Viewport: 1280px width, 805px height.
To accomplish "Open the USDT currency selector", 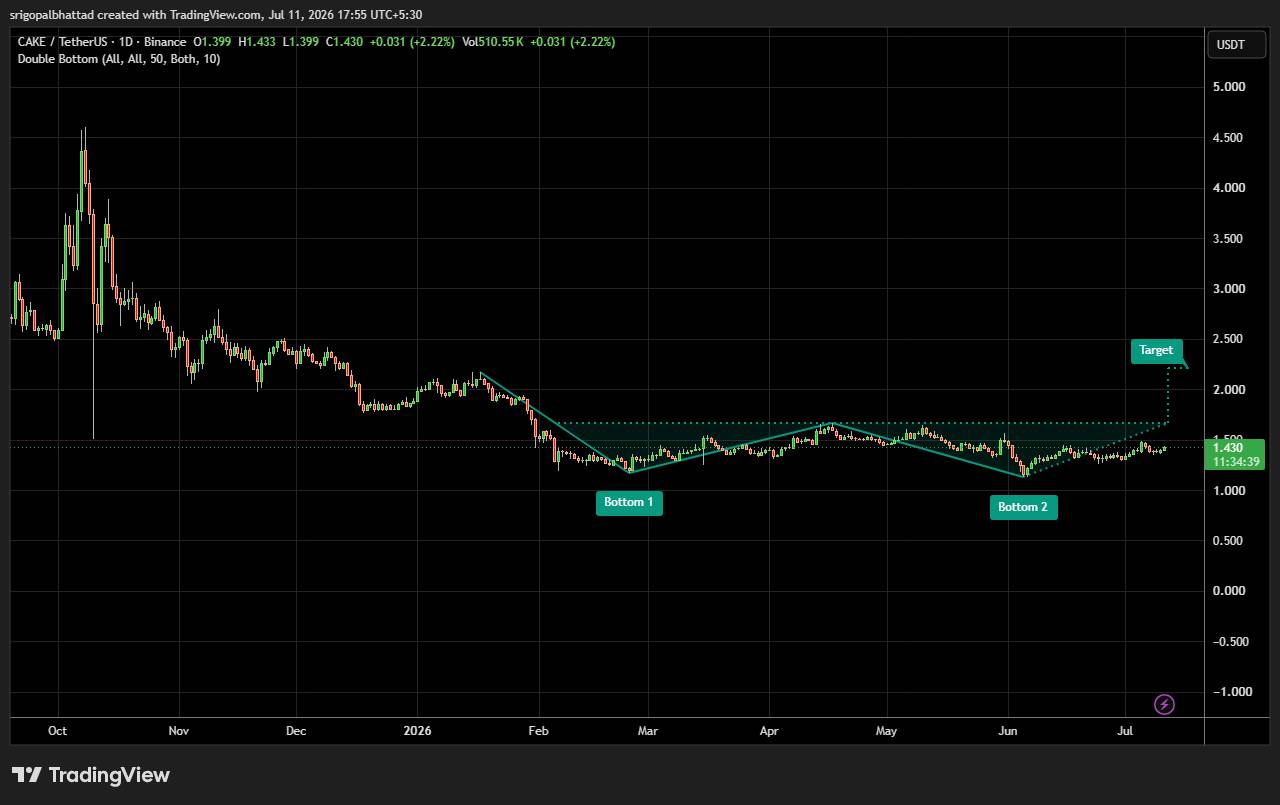I will coord(1229,44).
